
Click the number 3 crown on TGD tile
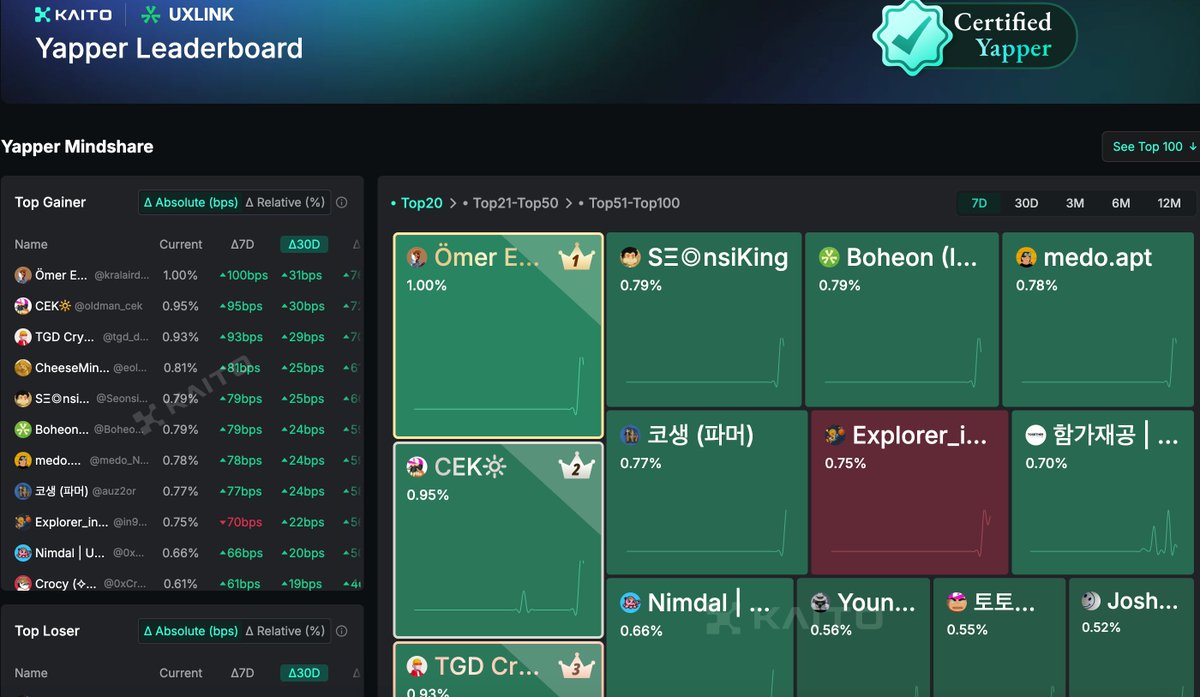576,666
